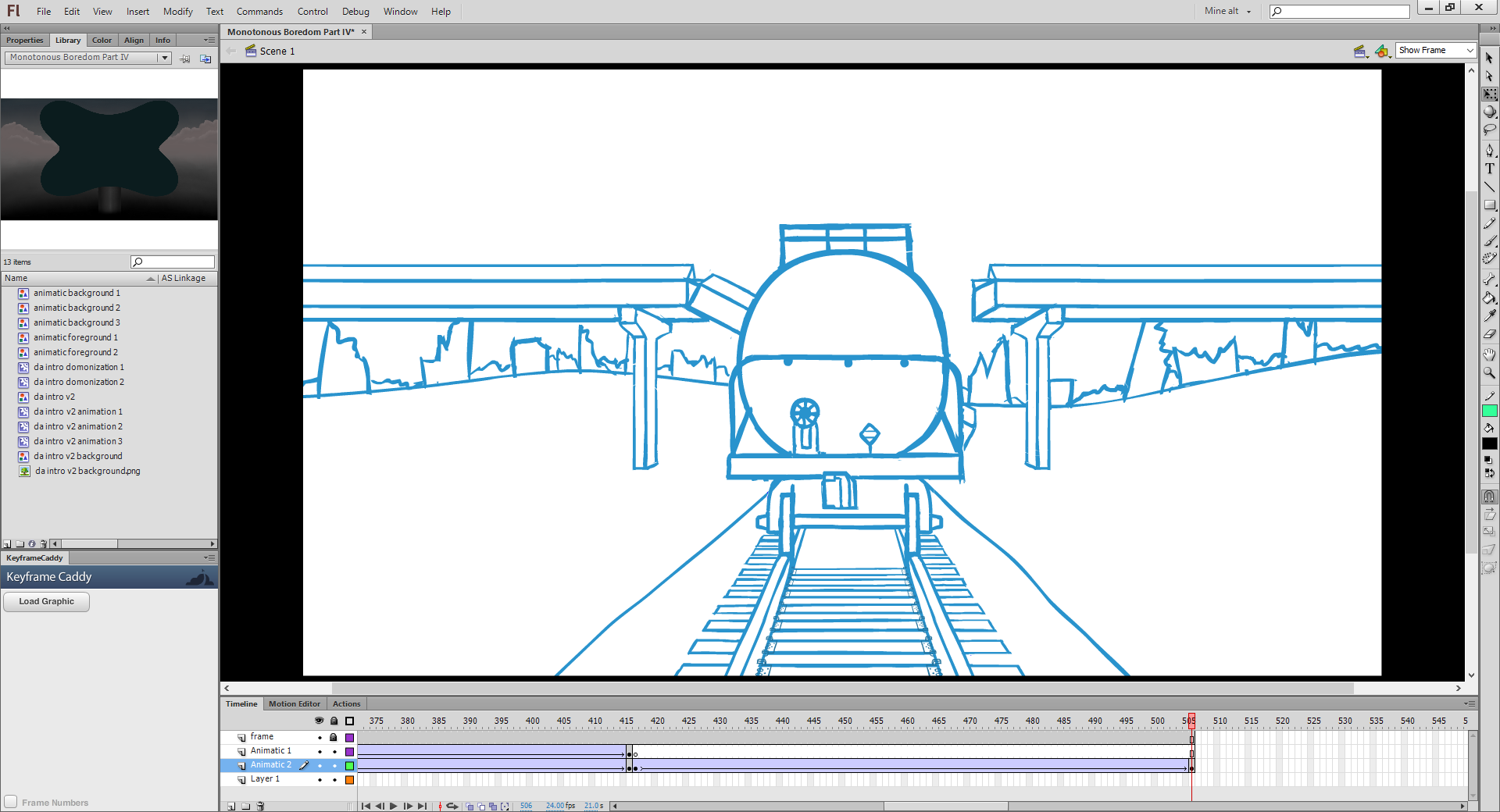Open the Show Frame zoom dropdown
1500x812 pixels.
click(1436, 50)
